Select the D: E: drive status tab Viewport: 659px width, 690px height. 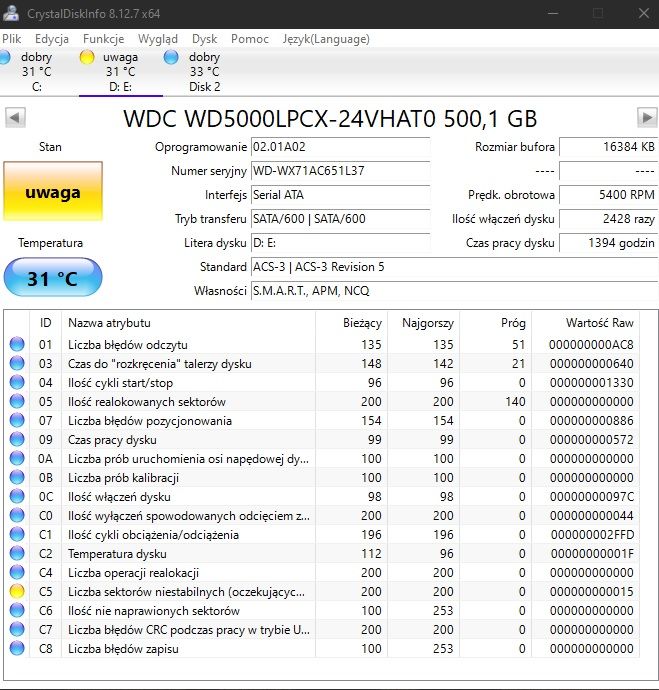click(x=121, y=72)
